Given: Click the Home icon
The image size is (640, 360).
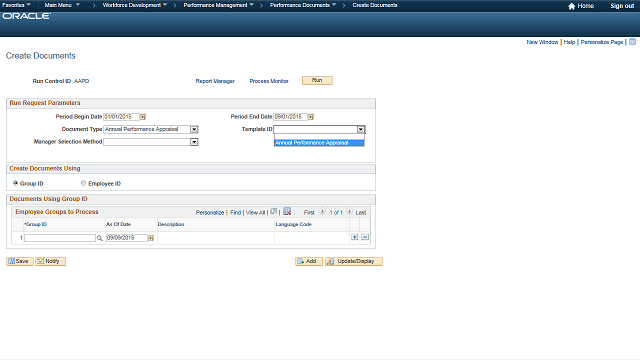Looking at the screenshot, I should coord(571,6).
